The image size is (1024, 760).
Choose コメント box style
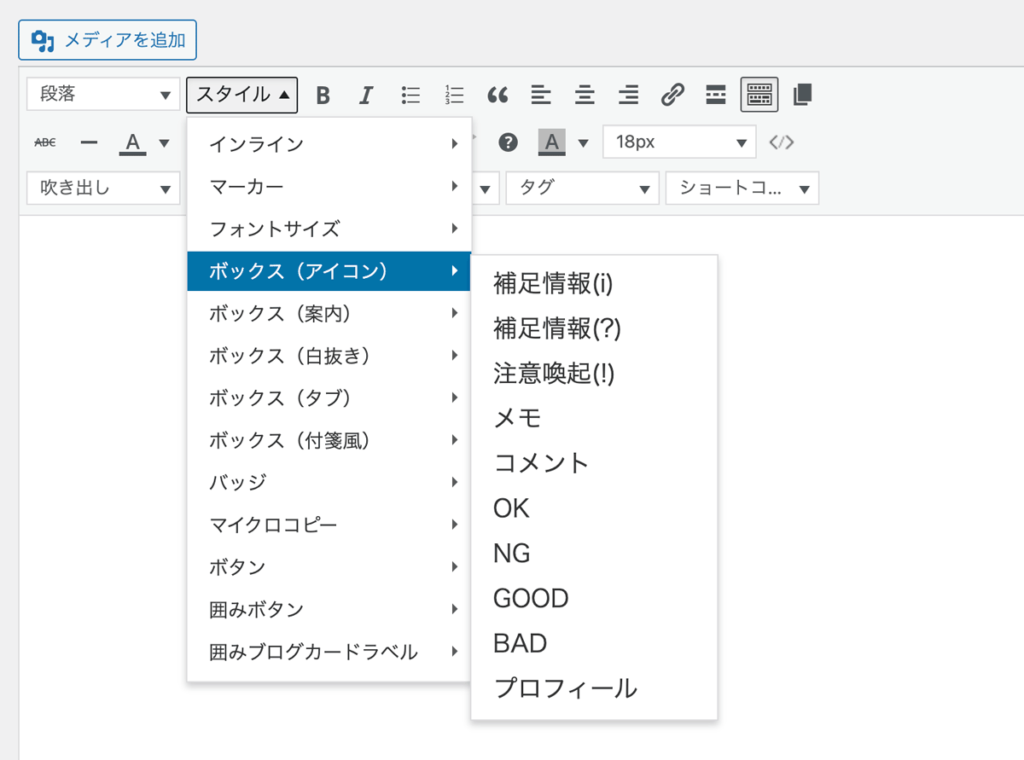point(594,463)
